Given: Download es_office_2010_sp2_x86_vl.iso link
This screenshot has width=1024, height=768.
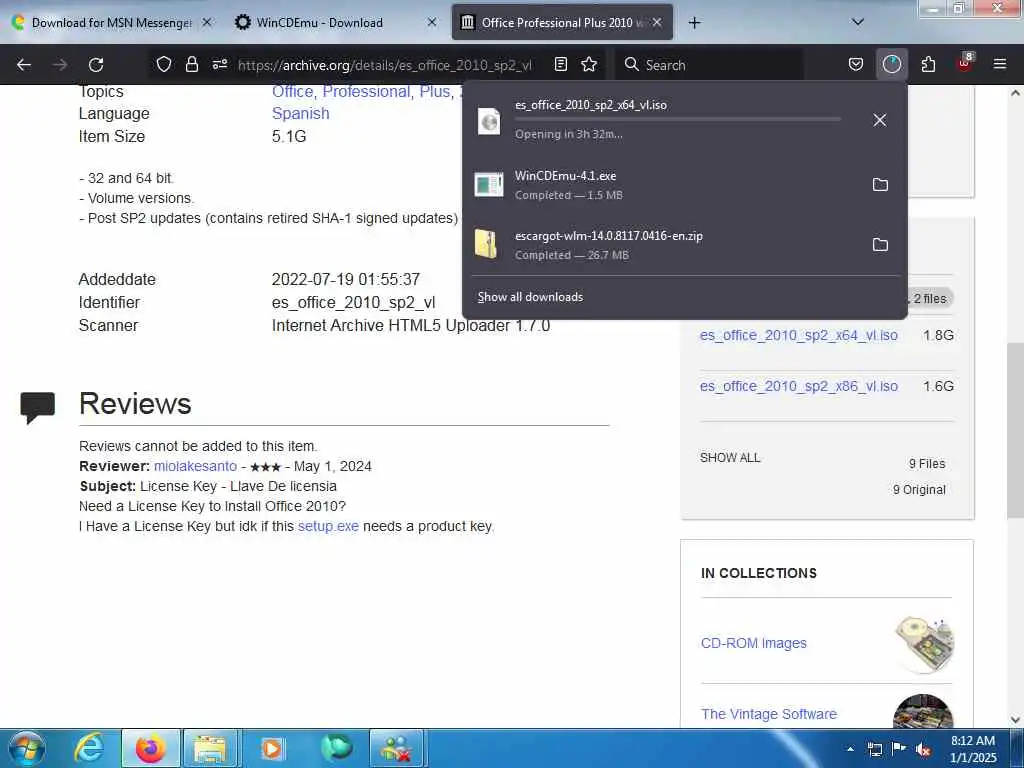Looking at the screenshot, I should 799,386.
